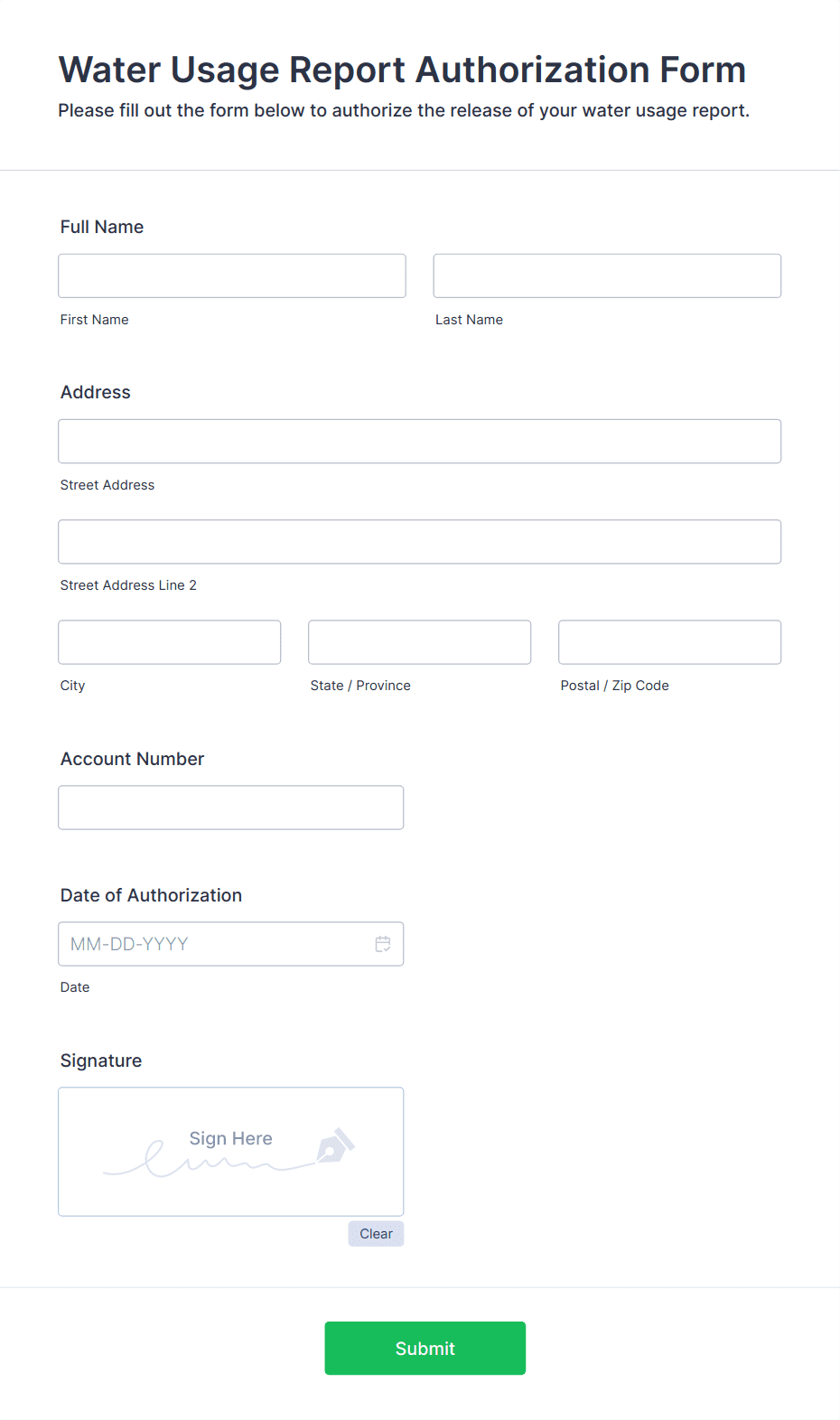Click the Address section label

[96, 392]
